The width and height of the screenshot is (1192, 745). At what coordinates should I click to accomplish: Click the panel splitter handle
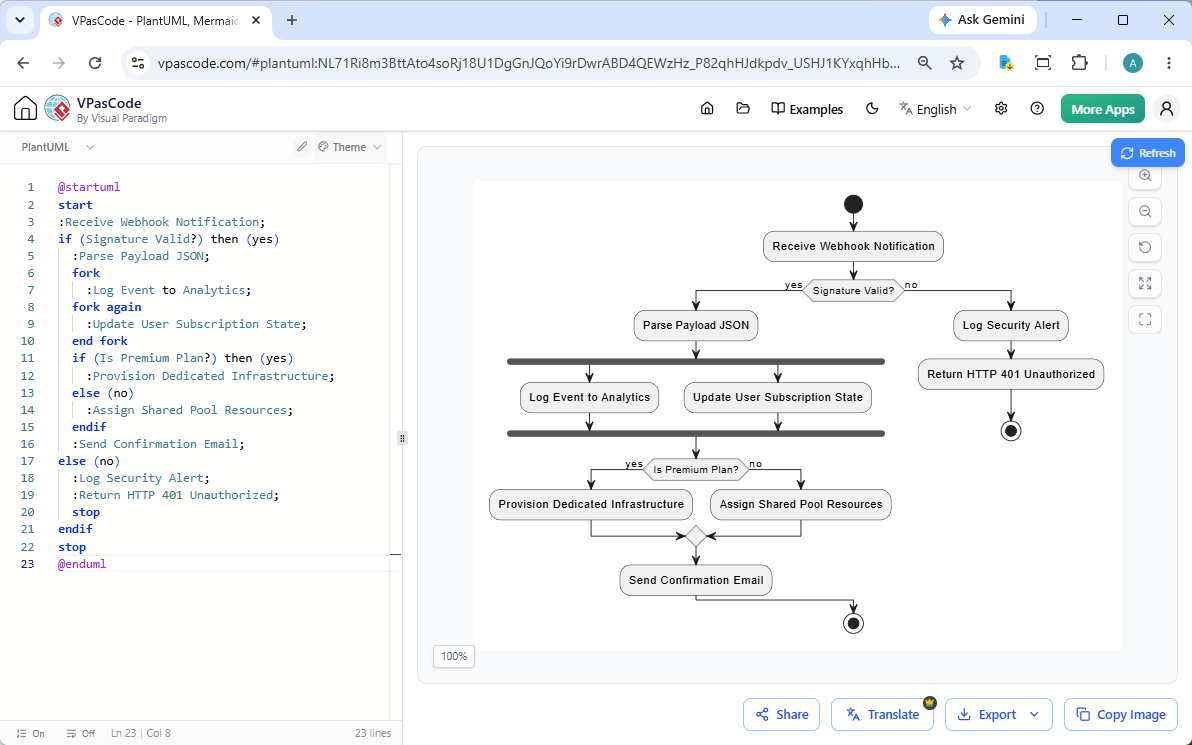[402, 438]
